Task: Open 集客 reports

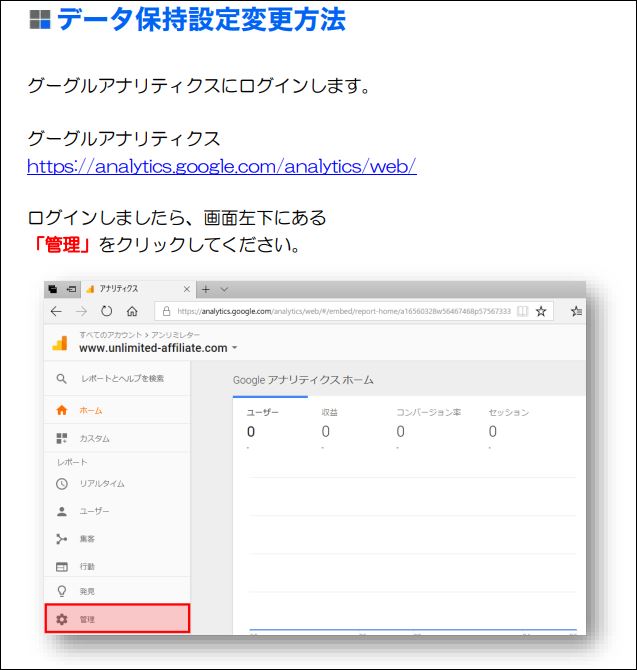Action: coord(117,539)
